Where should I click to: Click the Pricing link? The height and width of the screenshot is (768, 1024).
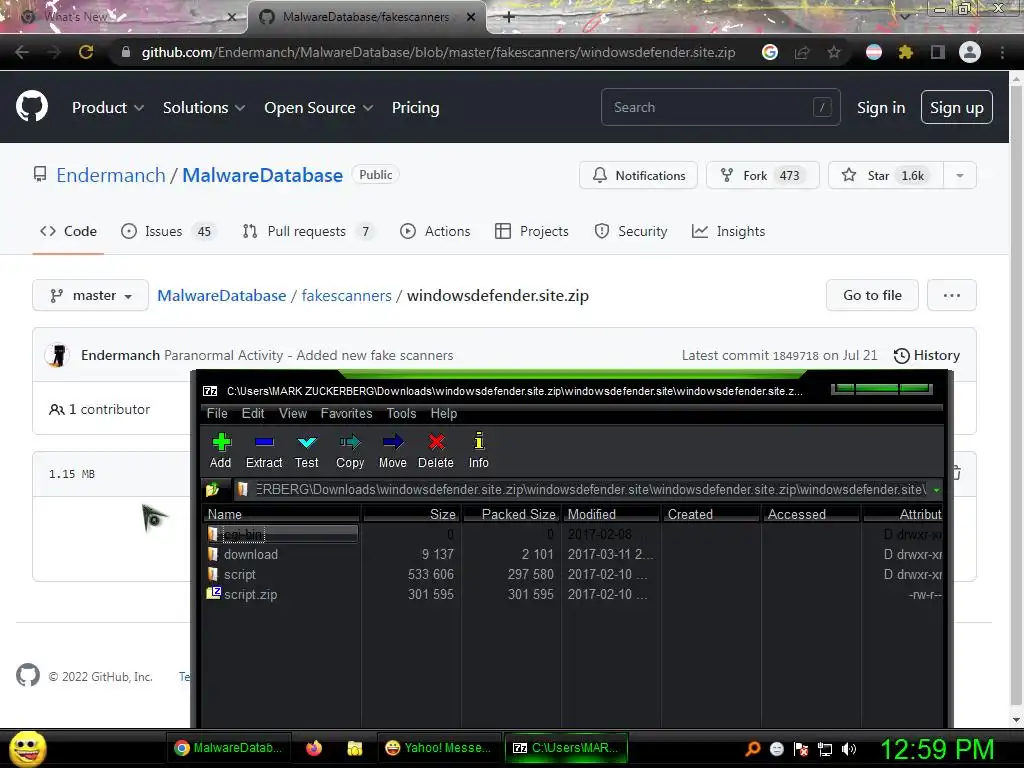pos(415,108)
